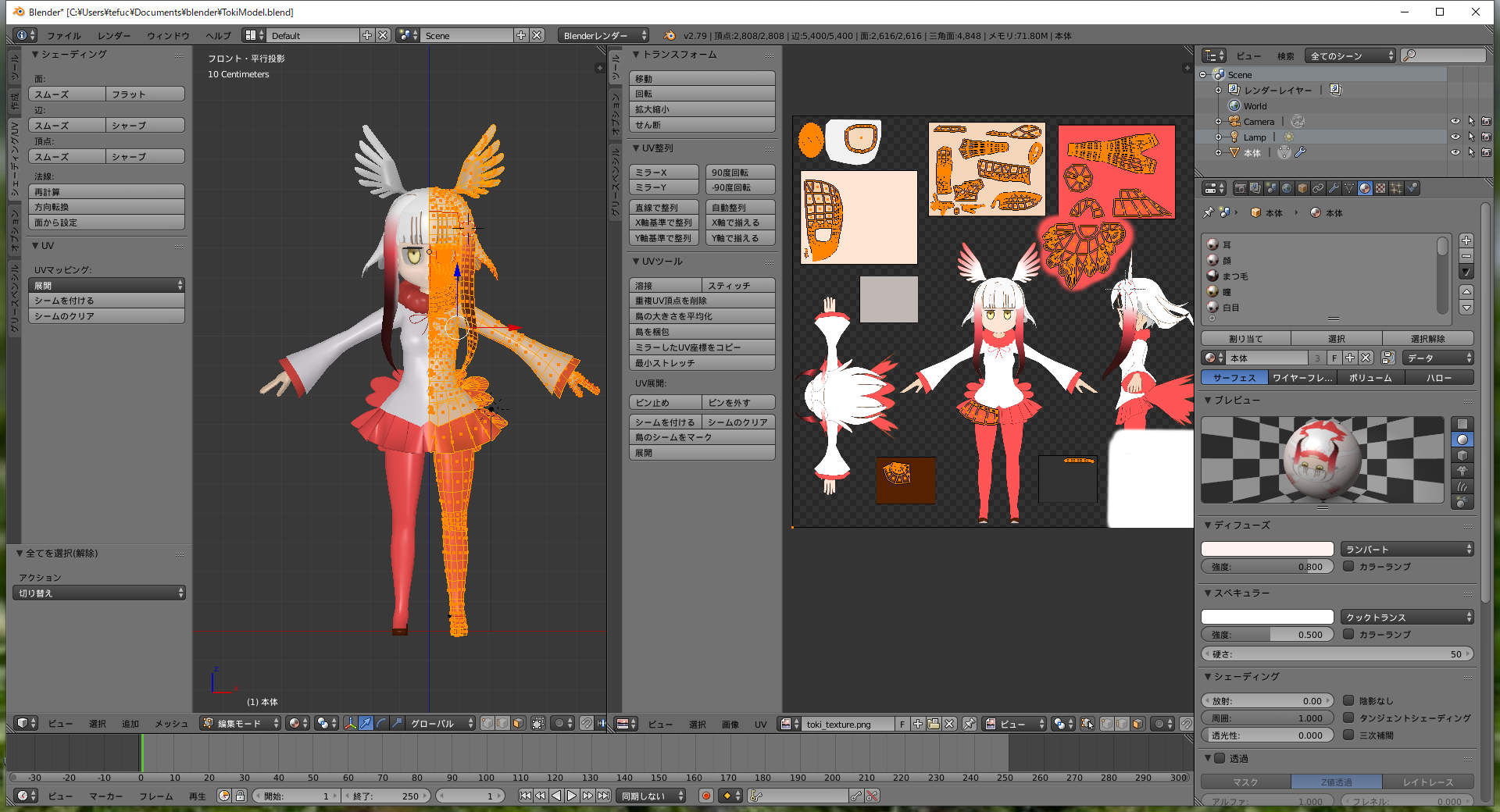The image size is (1500, 812).
Task: Open the ヘルプ menu
Action: [218, 36]
